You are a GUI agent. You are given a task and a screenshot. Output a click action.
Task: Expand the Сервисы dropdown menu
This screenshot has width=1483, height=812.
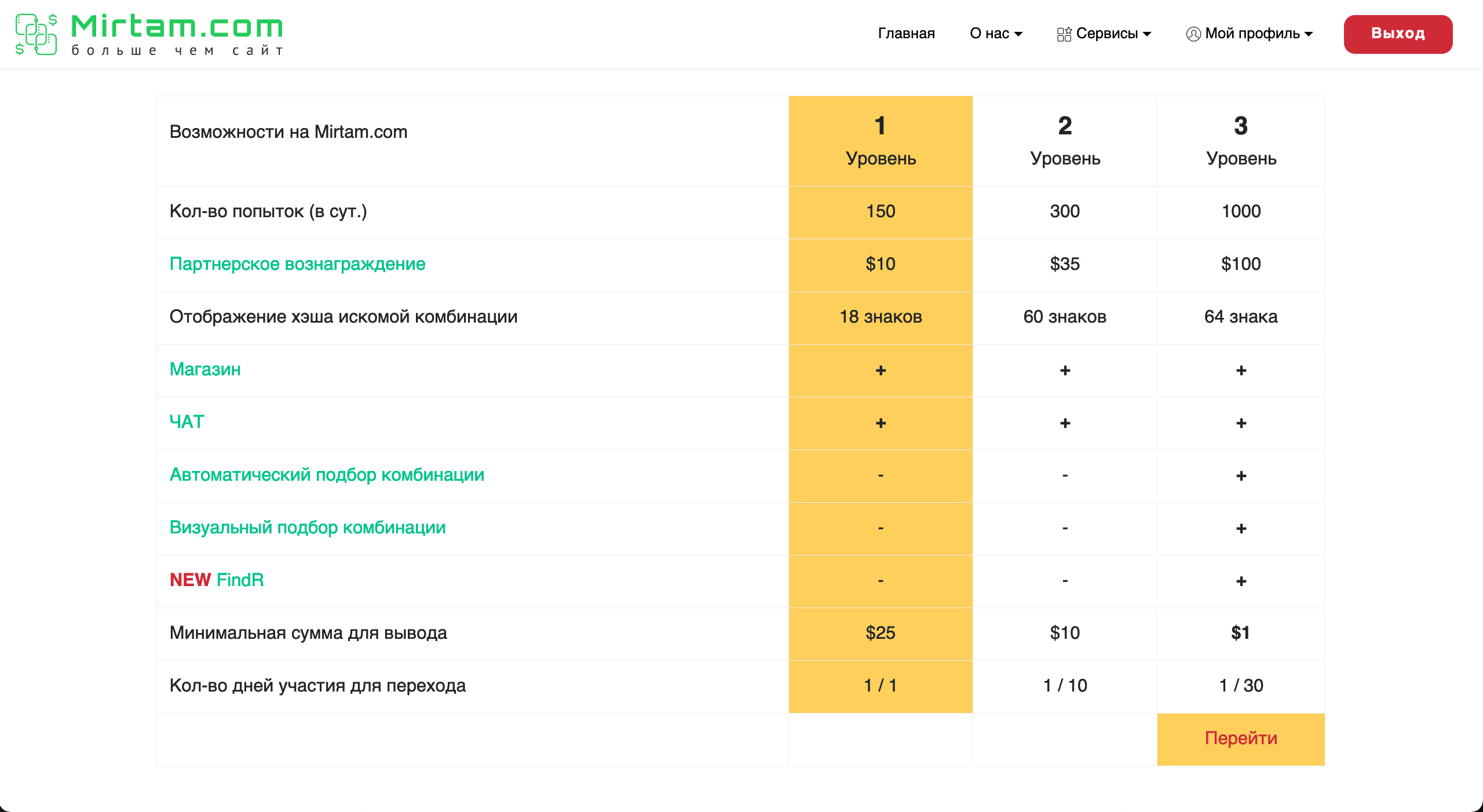tap(1104, 34)
